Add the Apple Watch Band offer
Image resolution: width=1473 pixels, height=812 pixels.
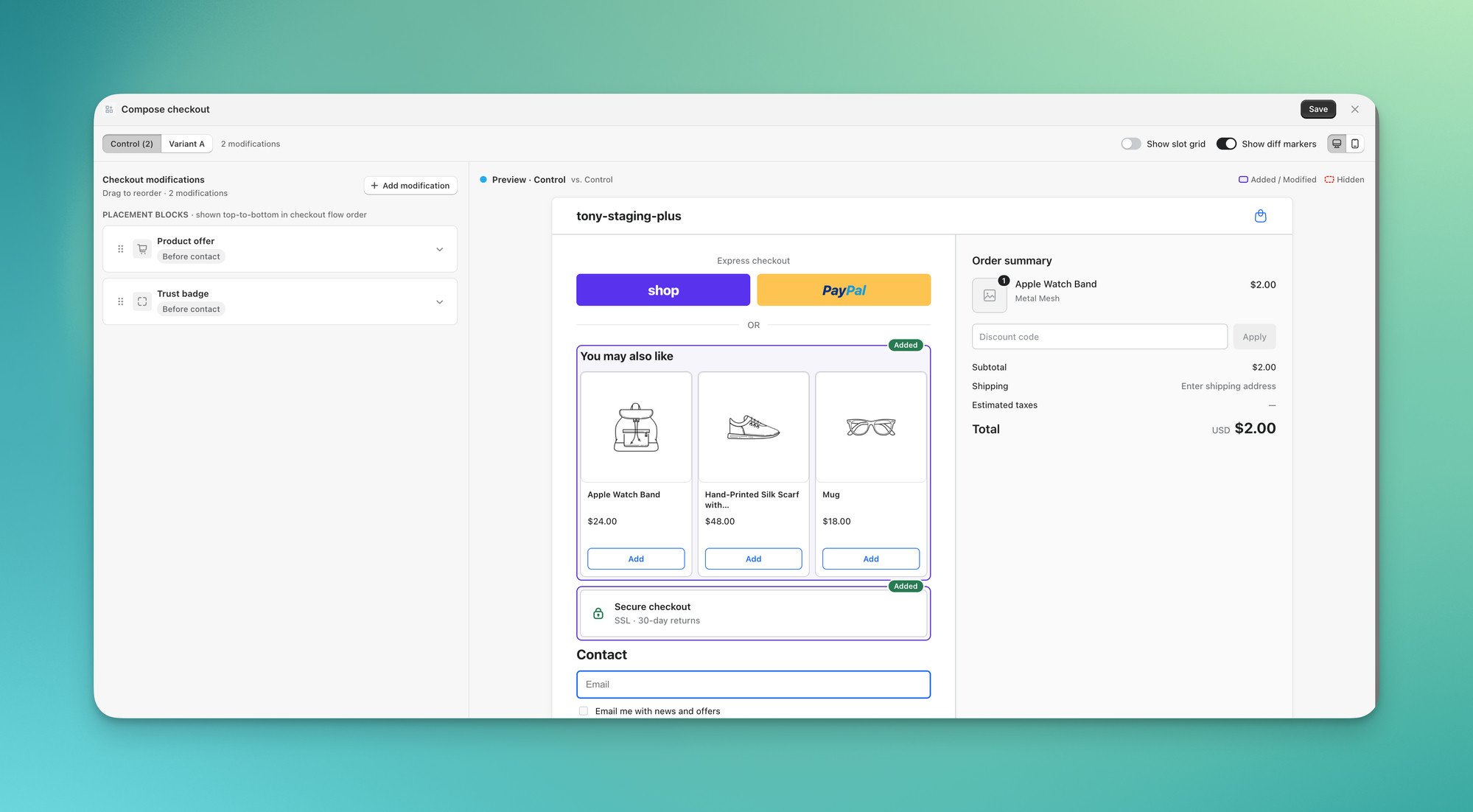(x=636, y=559)
